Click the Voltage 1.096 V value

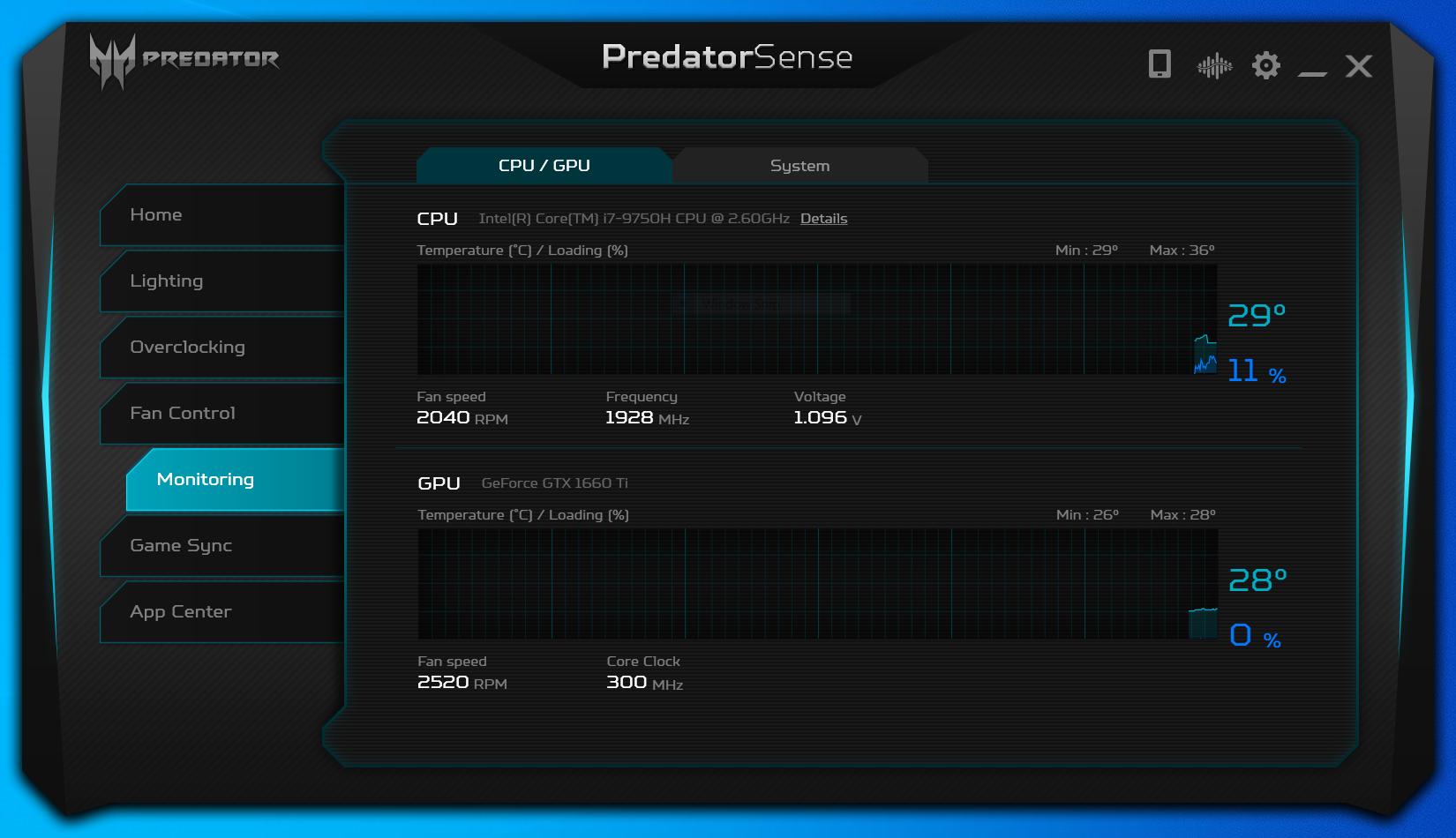(828, 418)
